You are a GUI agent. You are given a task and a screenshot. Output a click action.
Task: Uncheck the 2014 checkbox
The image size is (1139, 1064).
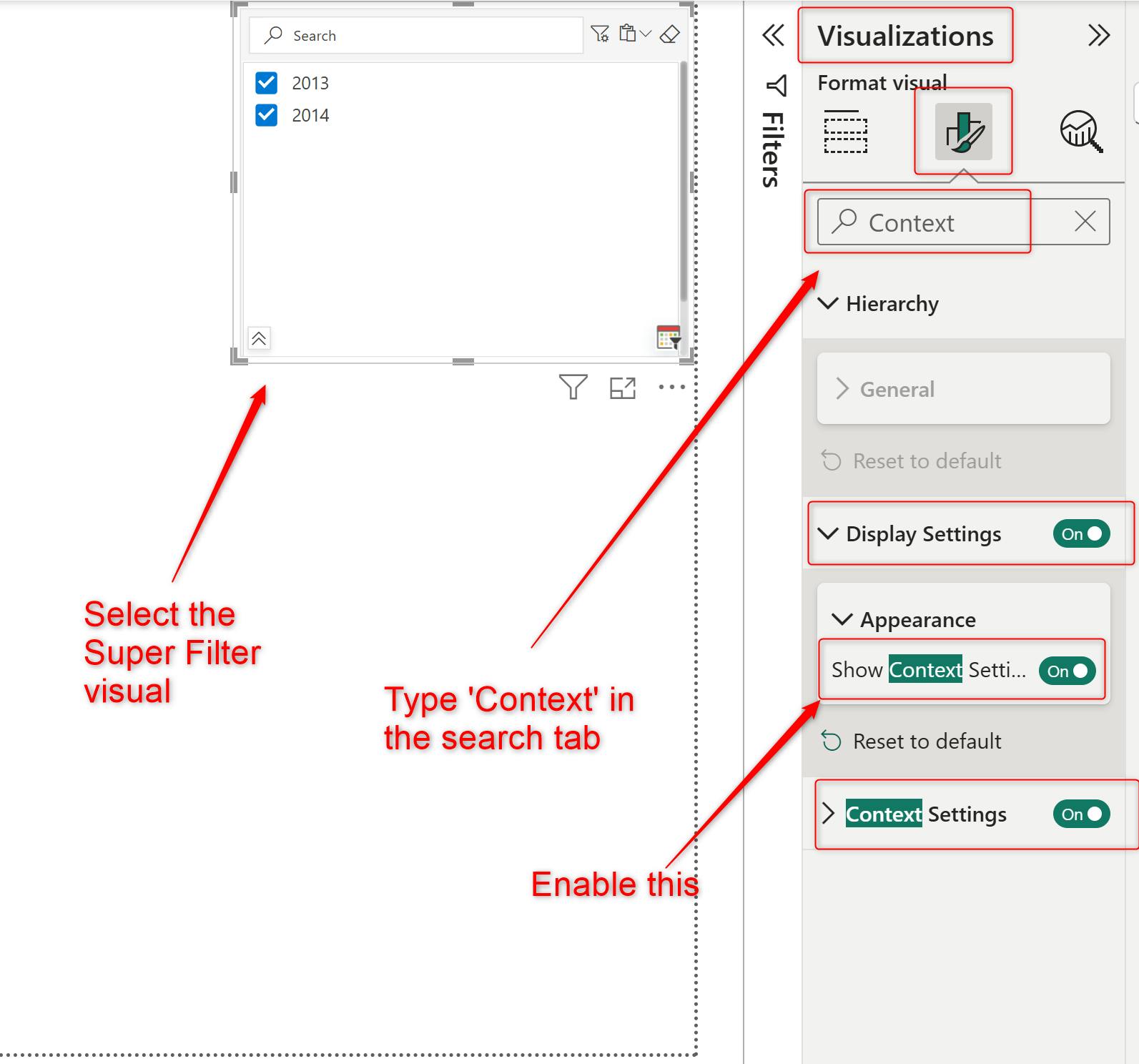point(266,115)
